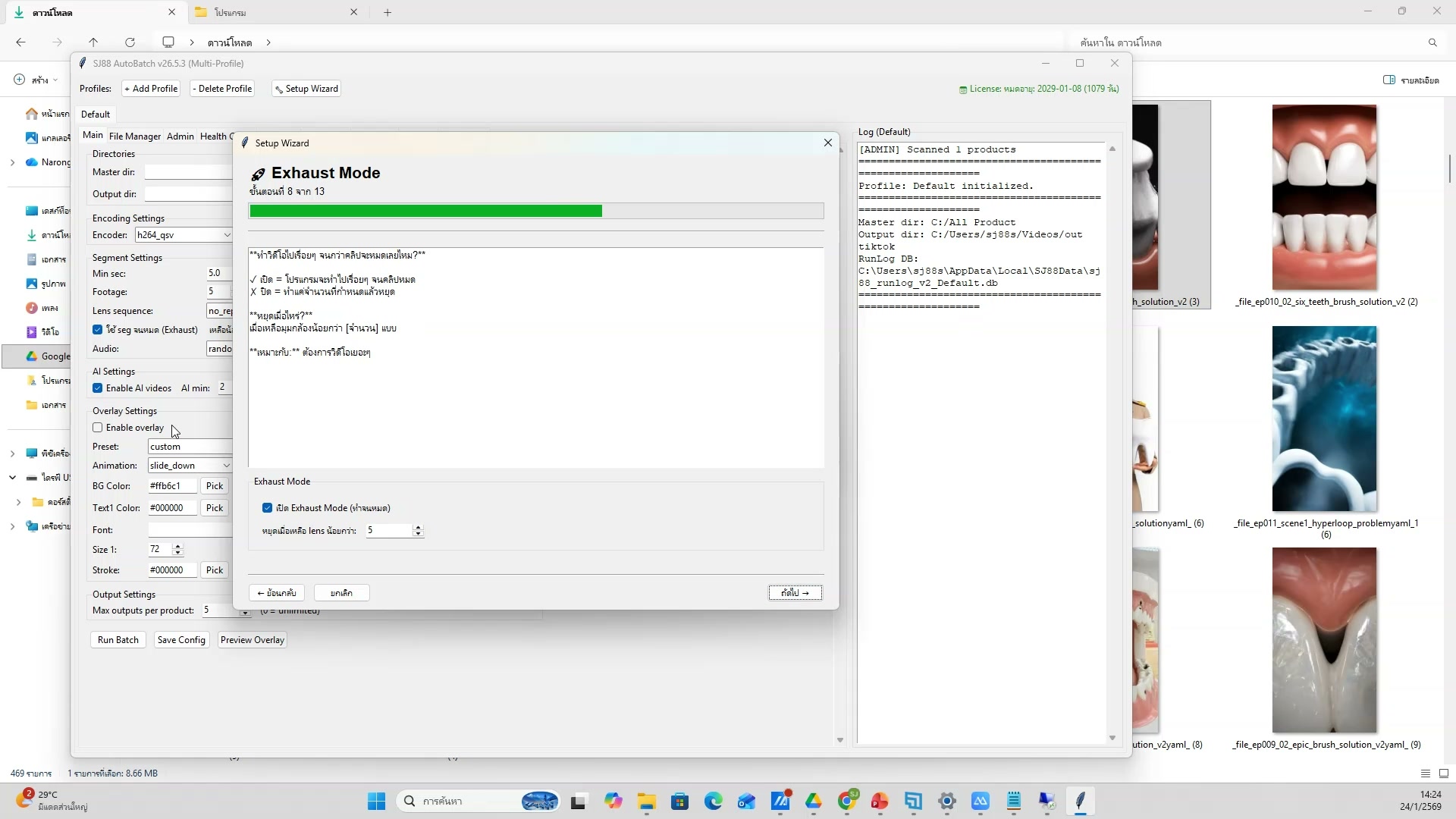
Task: Switch to the Admin tab
Action: point(180,136)
